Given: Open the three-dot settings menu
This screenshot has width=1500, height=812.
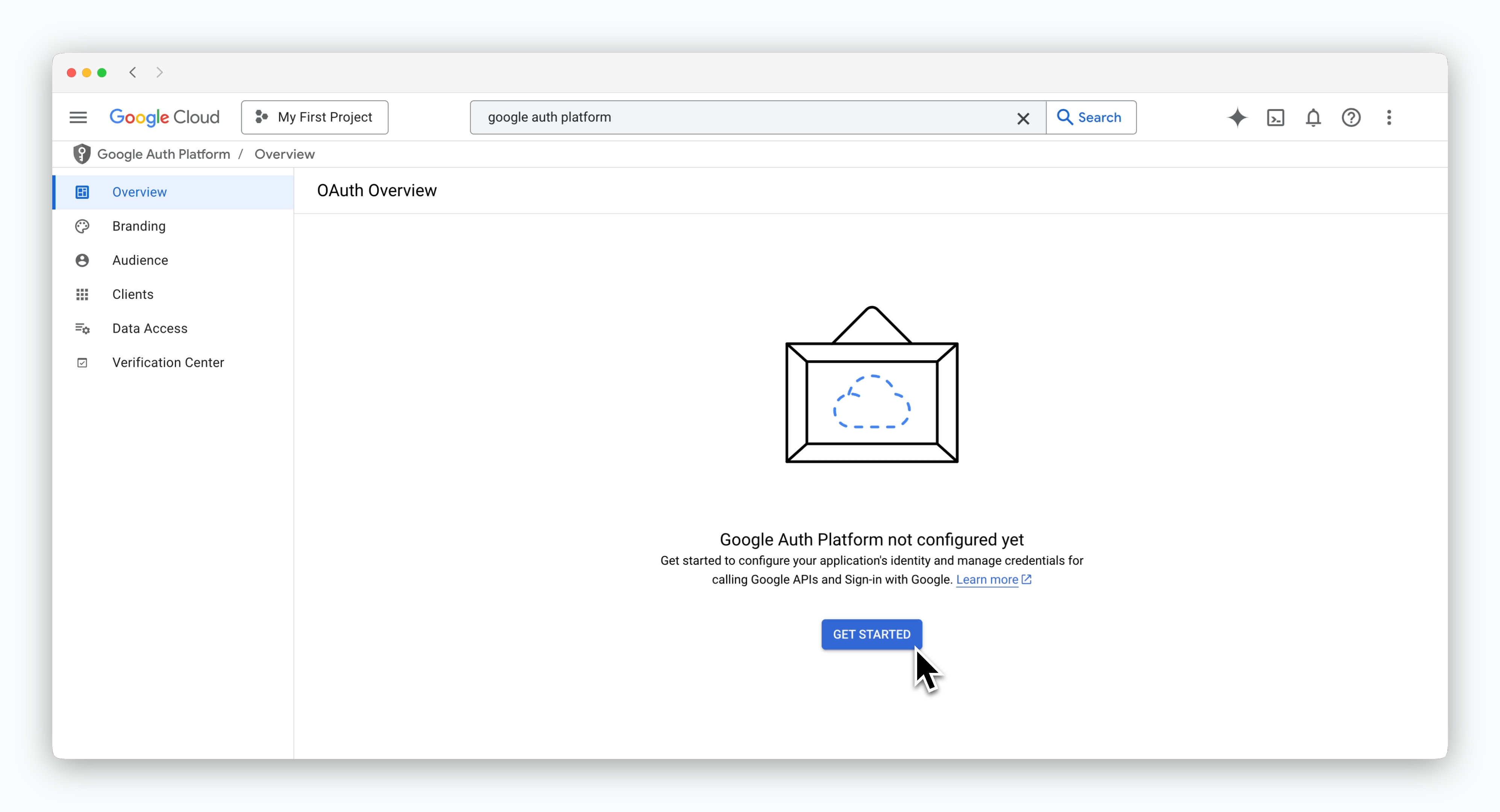Looking at the screenshot, I should pyautogui.click(x=1389, y=118).
